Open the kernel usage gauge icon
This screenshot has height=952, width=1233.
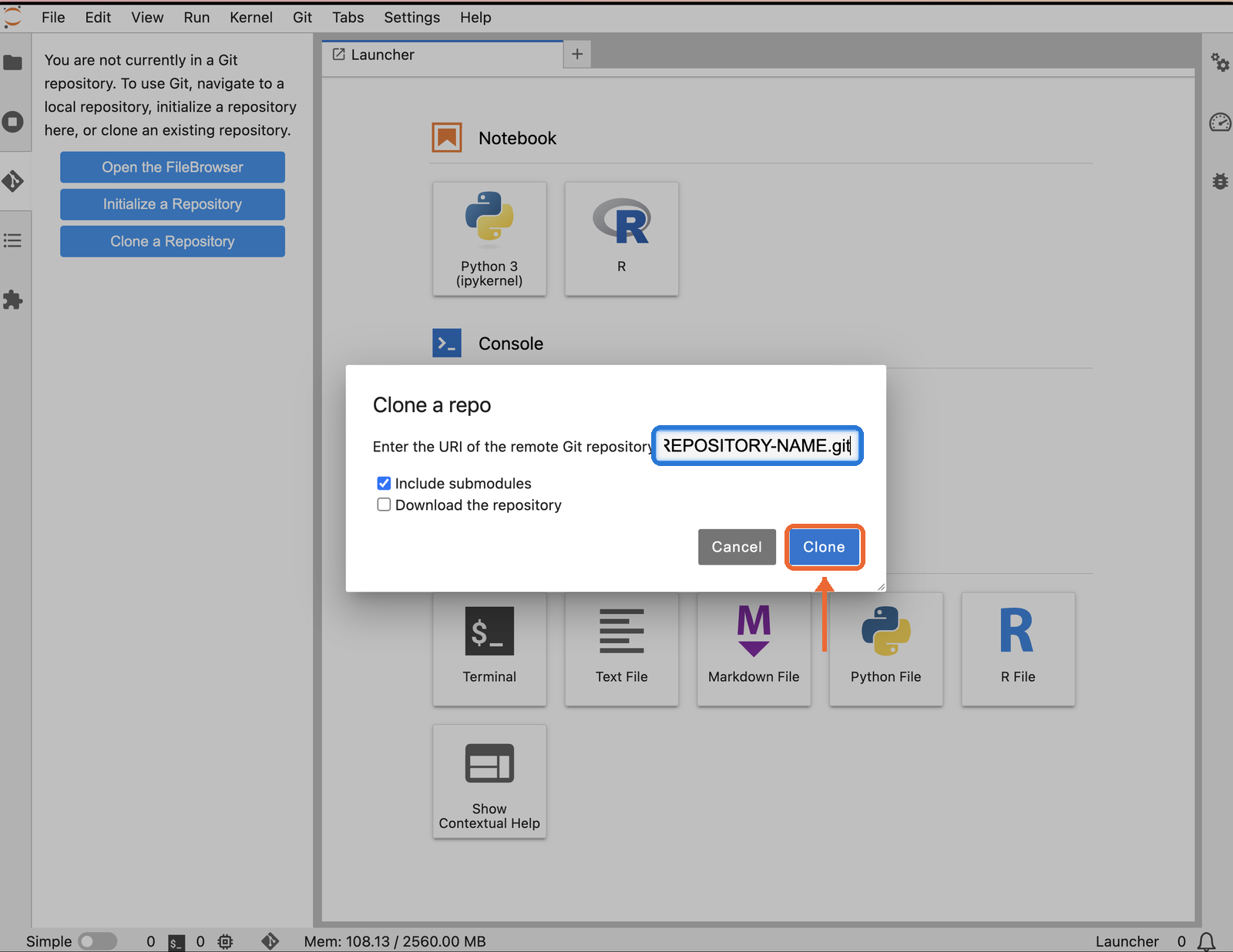[1220, 122]
